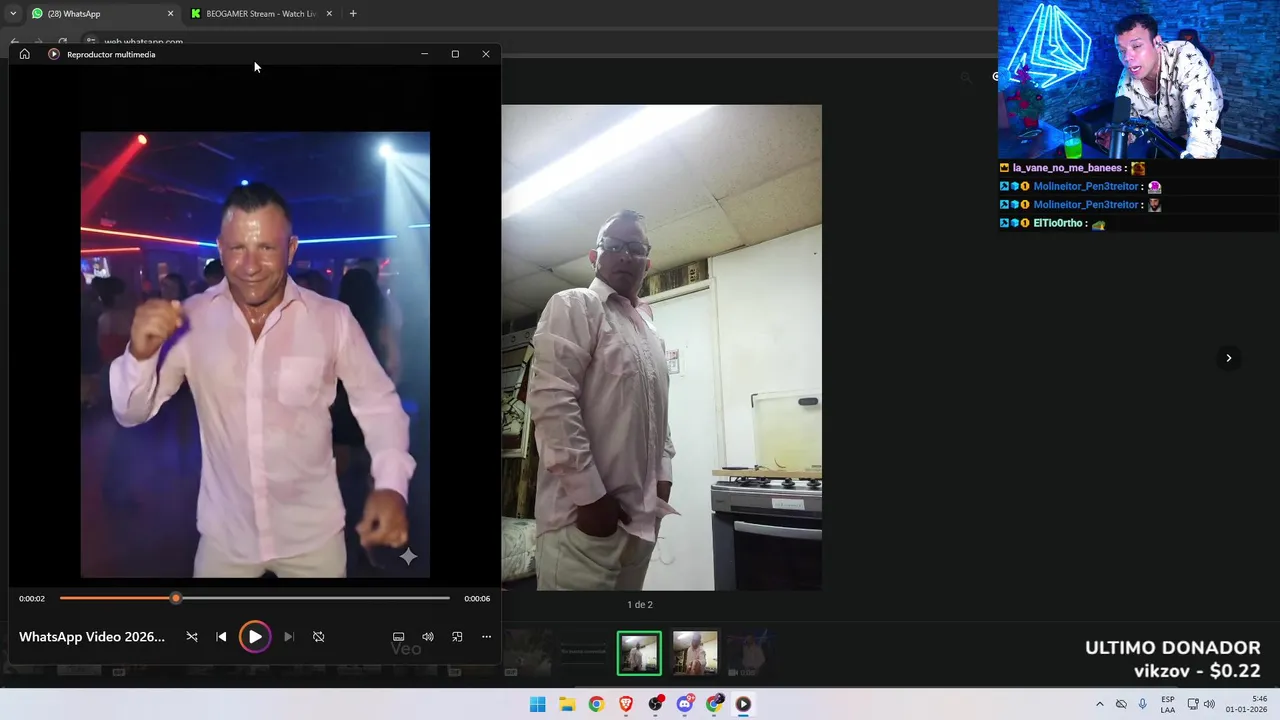Click the tray disabled-sync cloud icon

coord(1121,704)
